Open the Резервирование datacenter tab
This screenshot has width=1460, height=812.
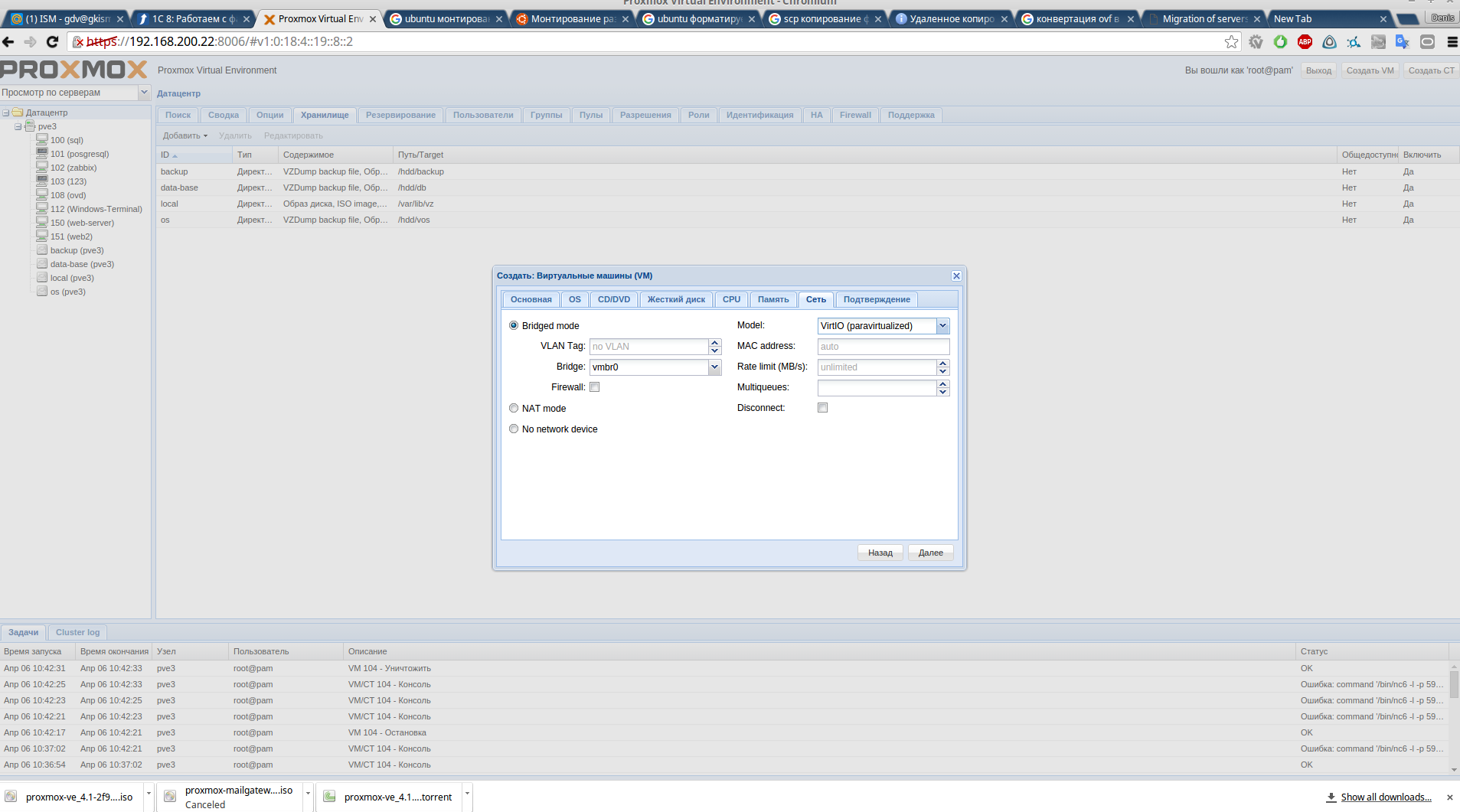click(400, 116)
